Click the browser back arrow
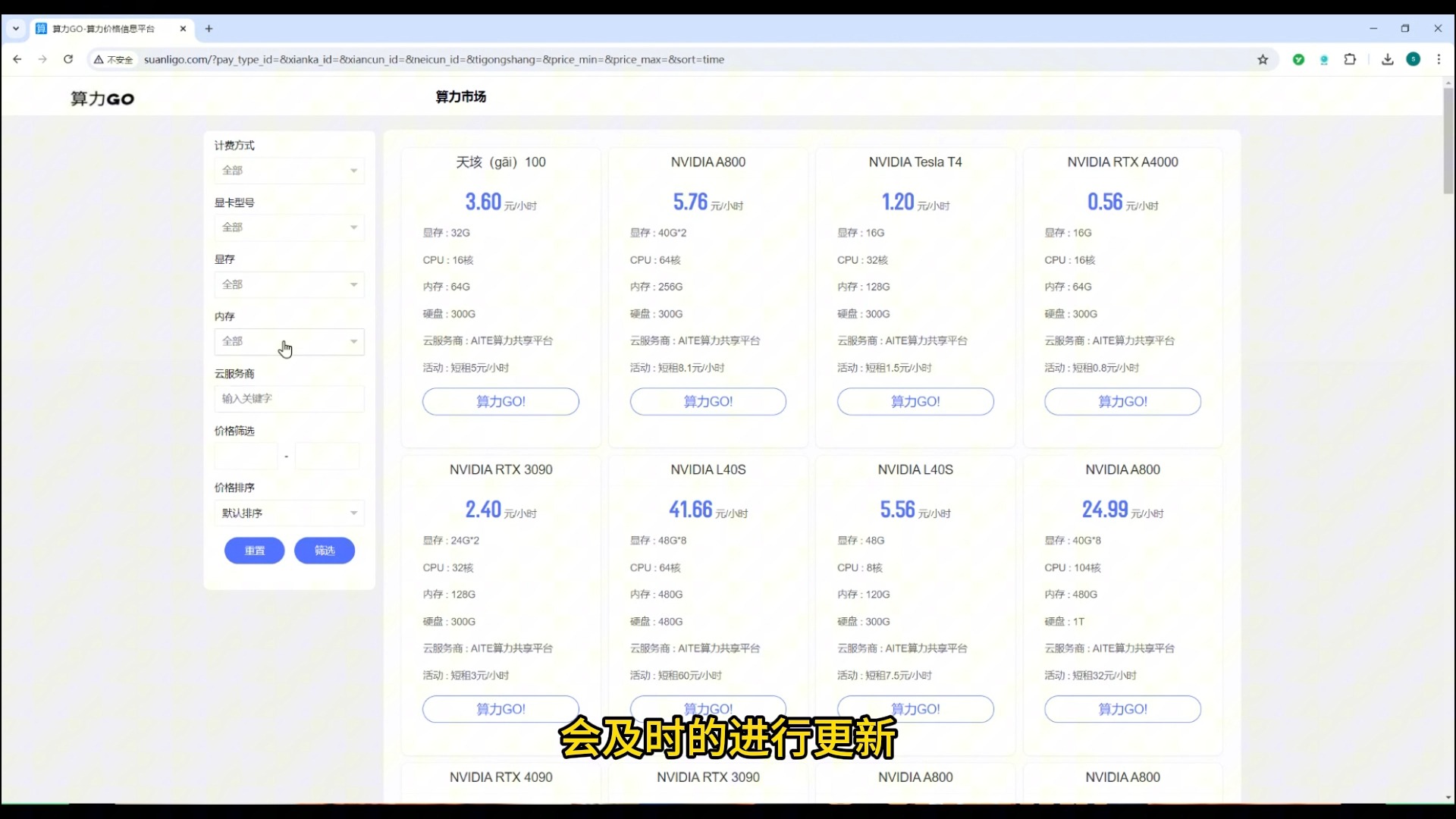The height and width of the screenshot is (819, 1456). click(x=17, y=59)
